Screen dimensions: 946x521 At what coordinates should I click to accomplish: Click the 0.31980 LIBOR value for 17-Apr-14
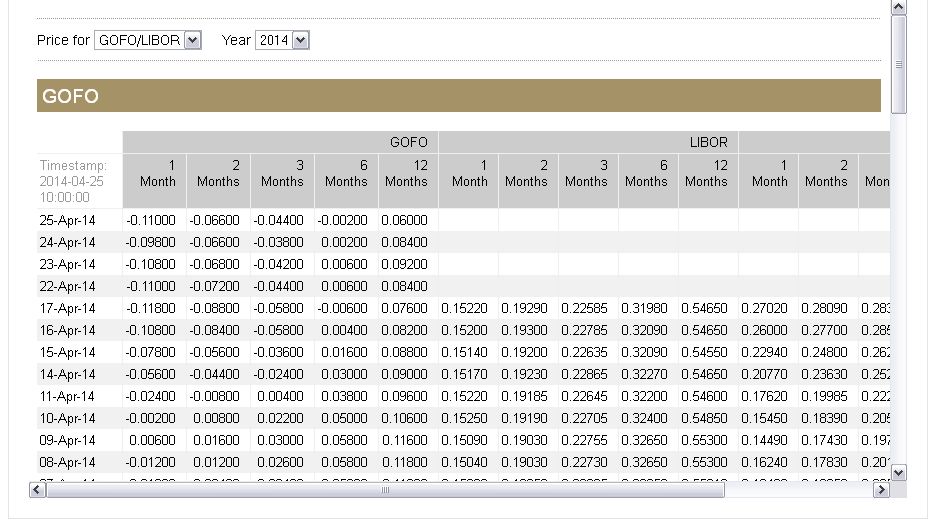coord(644,308)
